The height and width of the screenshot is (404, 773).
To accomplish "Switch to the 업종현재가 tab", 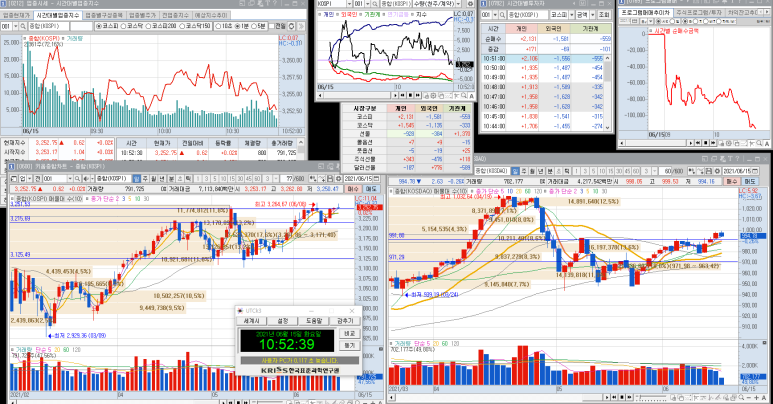I will coord(16,15).
